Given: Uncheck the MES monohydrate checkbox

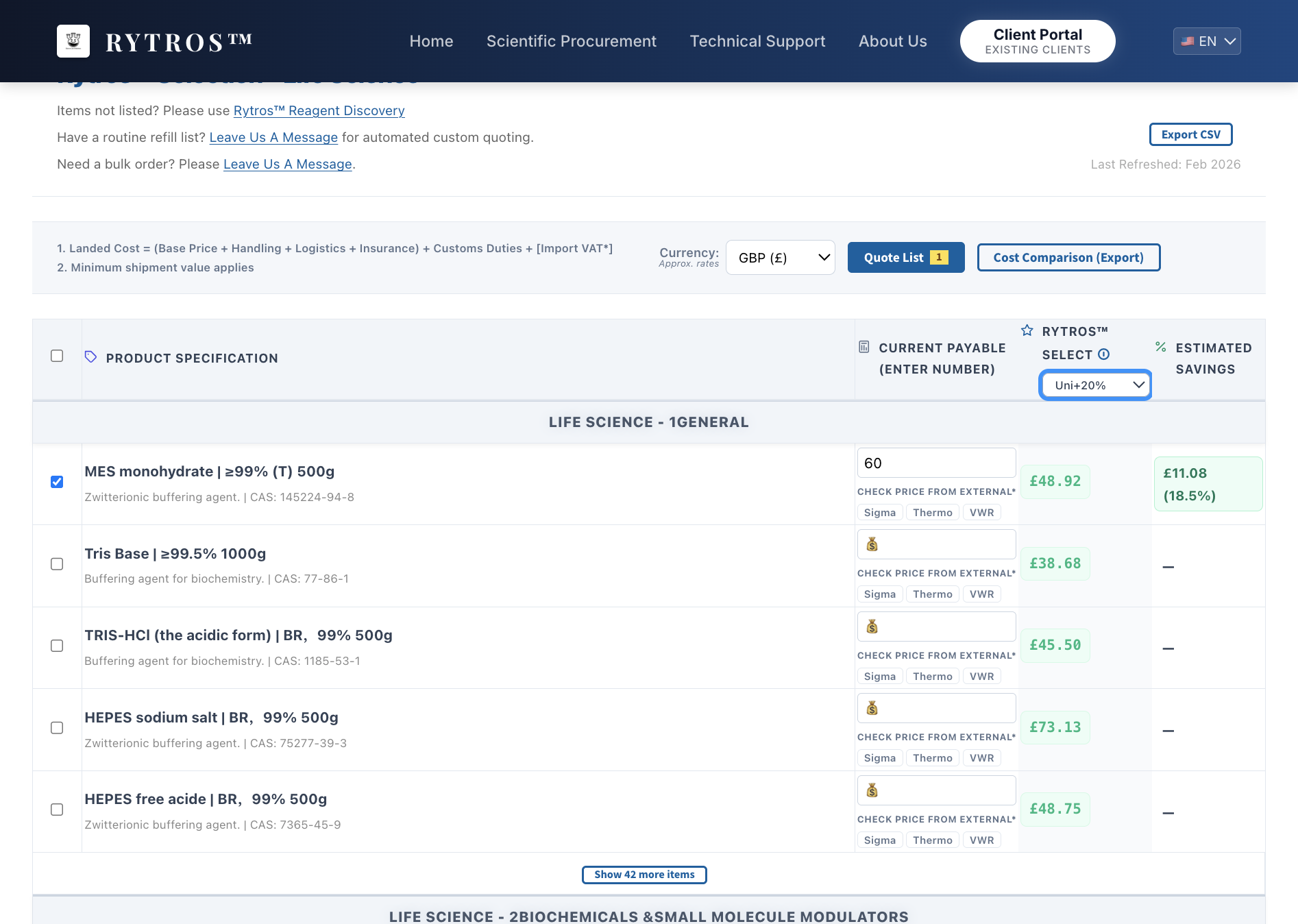Looking at the screenshot, I should click(x=57, y=482).
